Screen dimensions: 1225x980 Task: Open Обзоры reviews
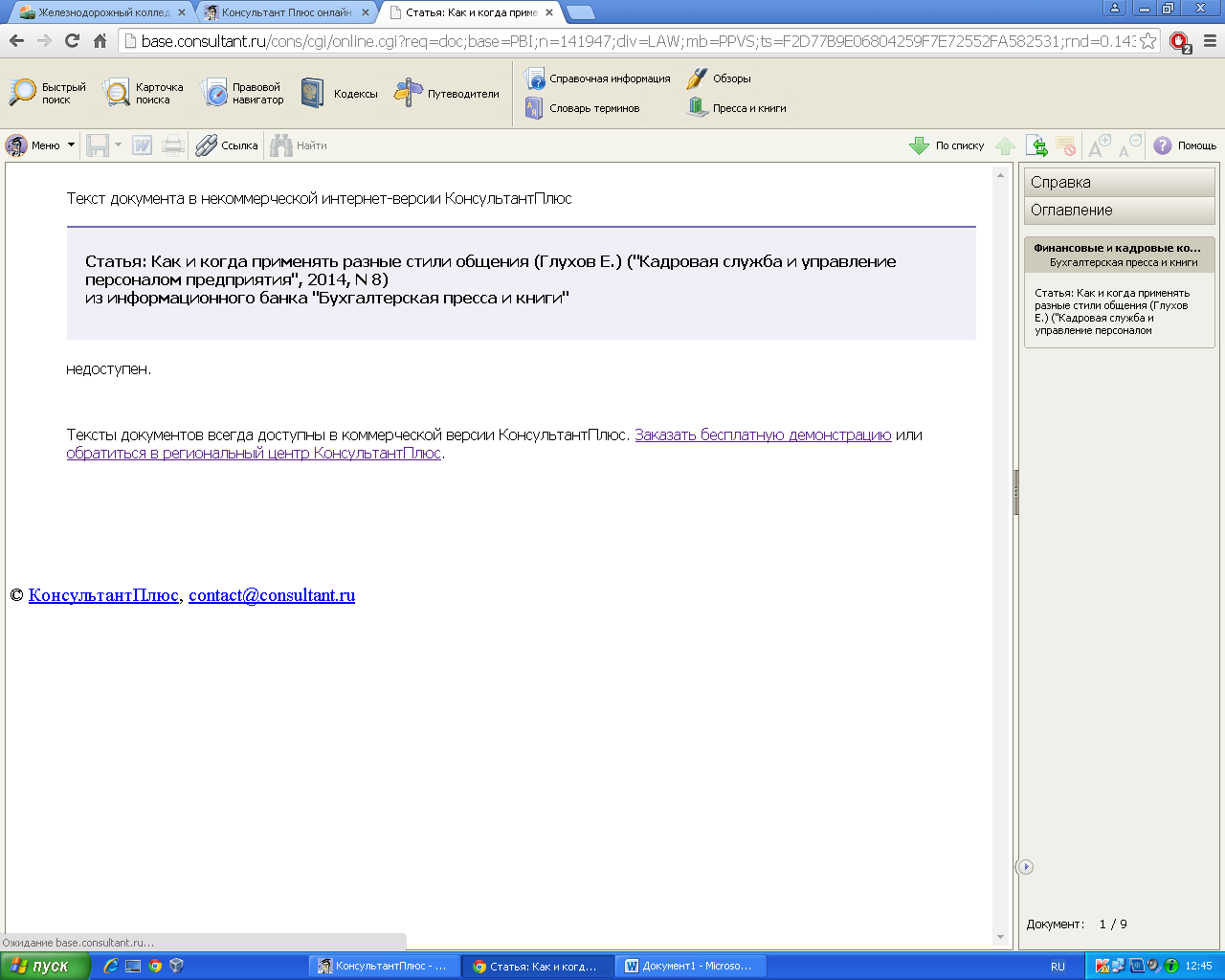[719, 78]
